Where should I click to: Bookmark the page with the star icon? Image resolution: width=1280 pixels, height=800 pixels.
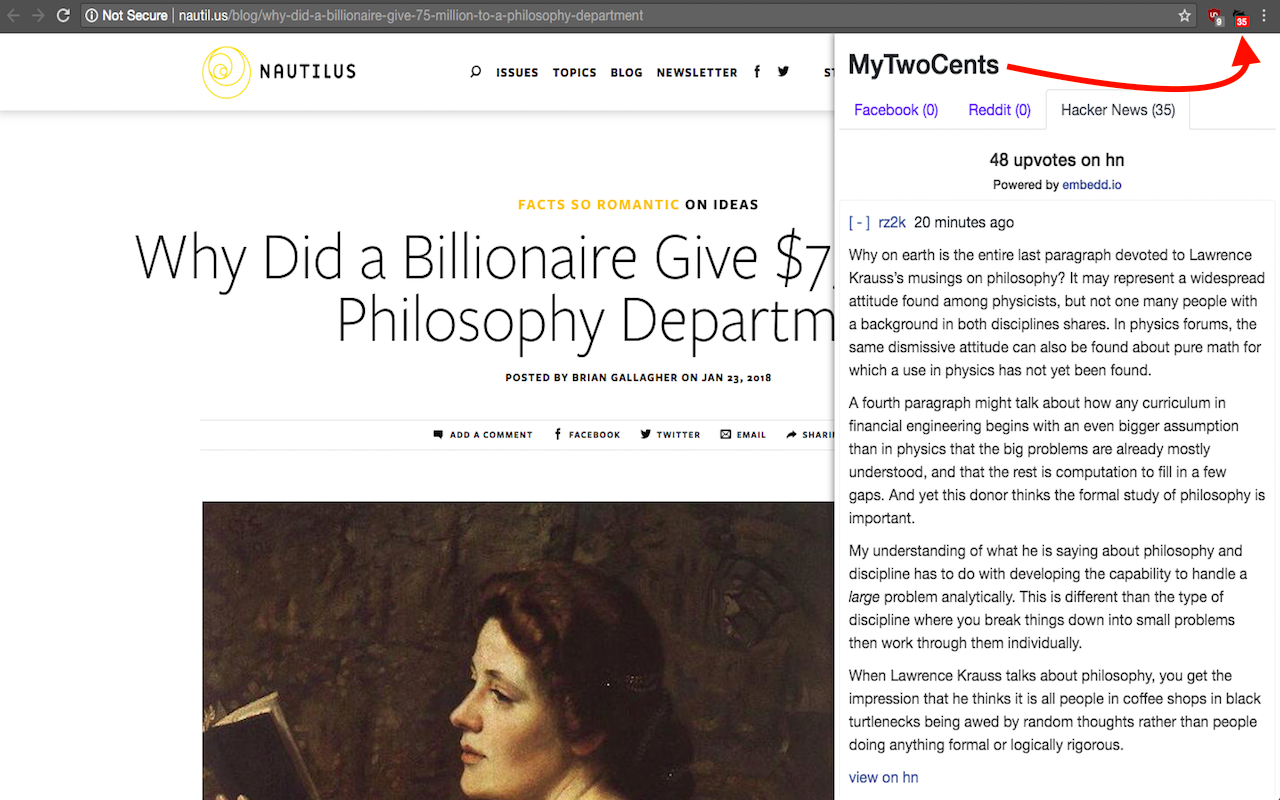(1184, 15)
